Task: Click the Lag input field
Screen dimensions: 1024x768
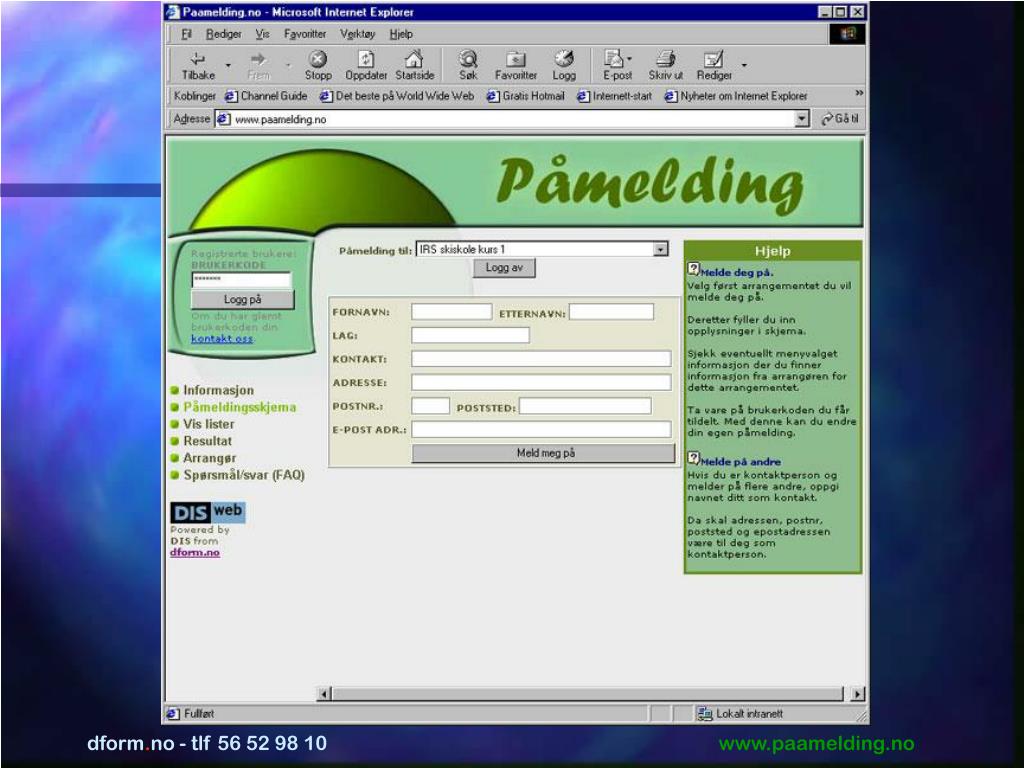Action: 470,336
